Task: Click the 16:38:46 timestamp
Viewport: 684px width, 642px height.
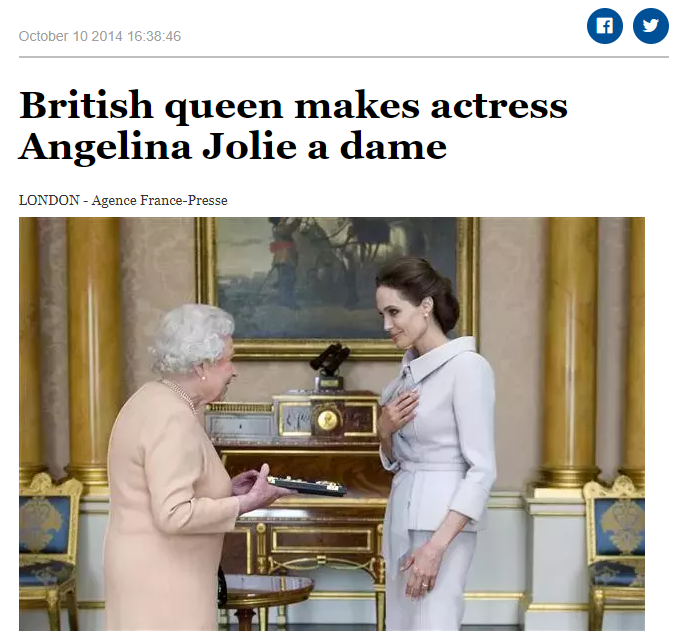Action: pos(154,36)
